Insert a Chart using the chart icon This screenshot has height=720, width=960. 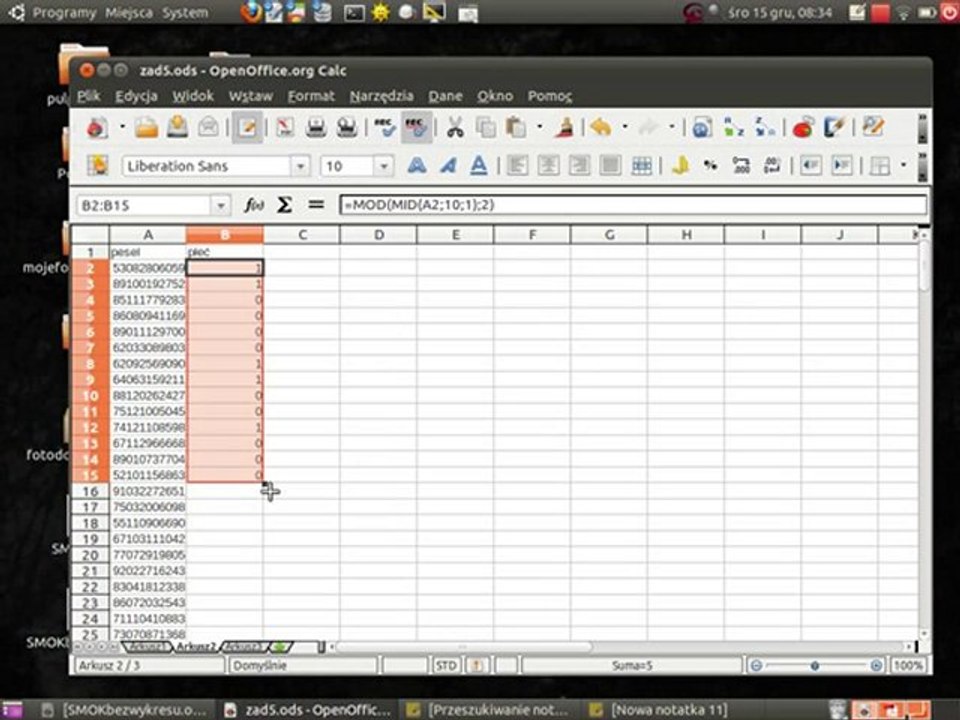tap(803, 127)
